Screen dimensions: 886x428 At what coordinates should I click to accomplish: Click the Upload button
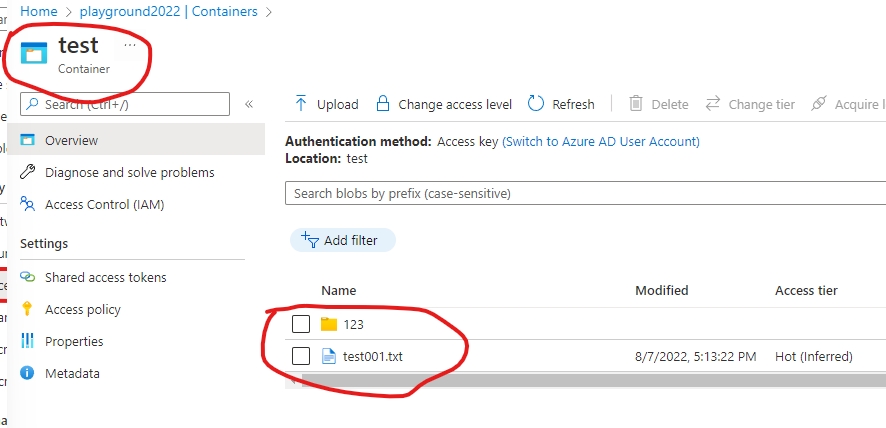pyautogui.click(x=327, y=104)
